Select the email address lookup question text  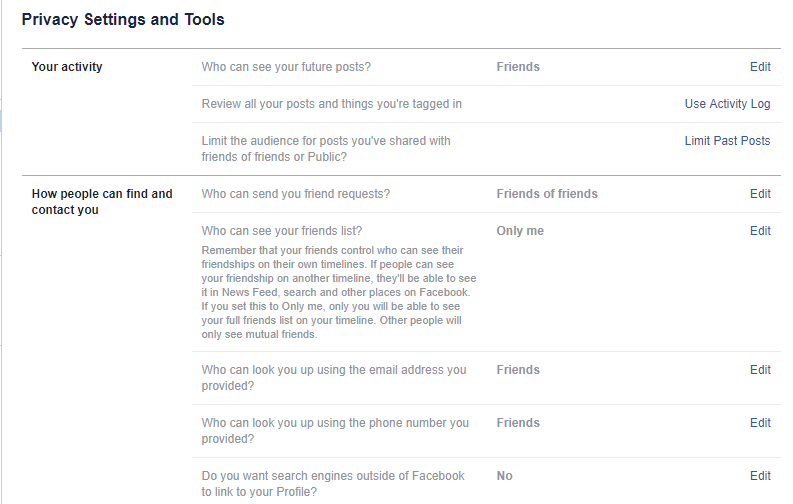pos(334,378)
